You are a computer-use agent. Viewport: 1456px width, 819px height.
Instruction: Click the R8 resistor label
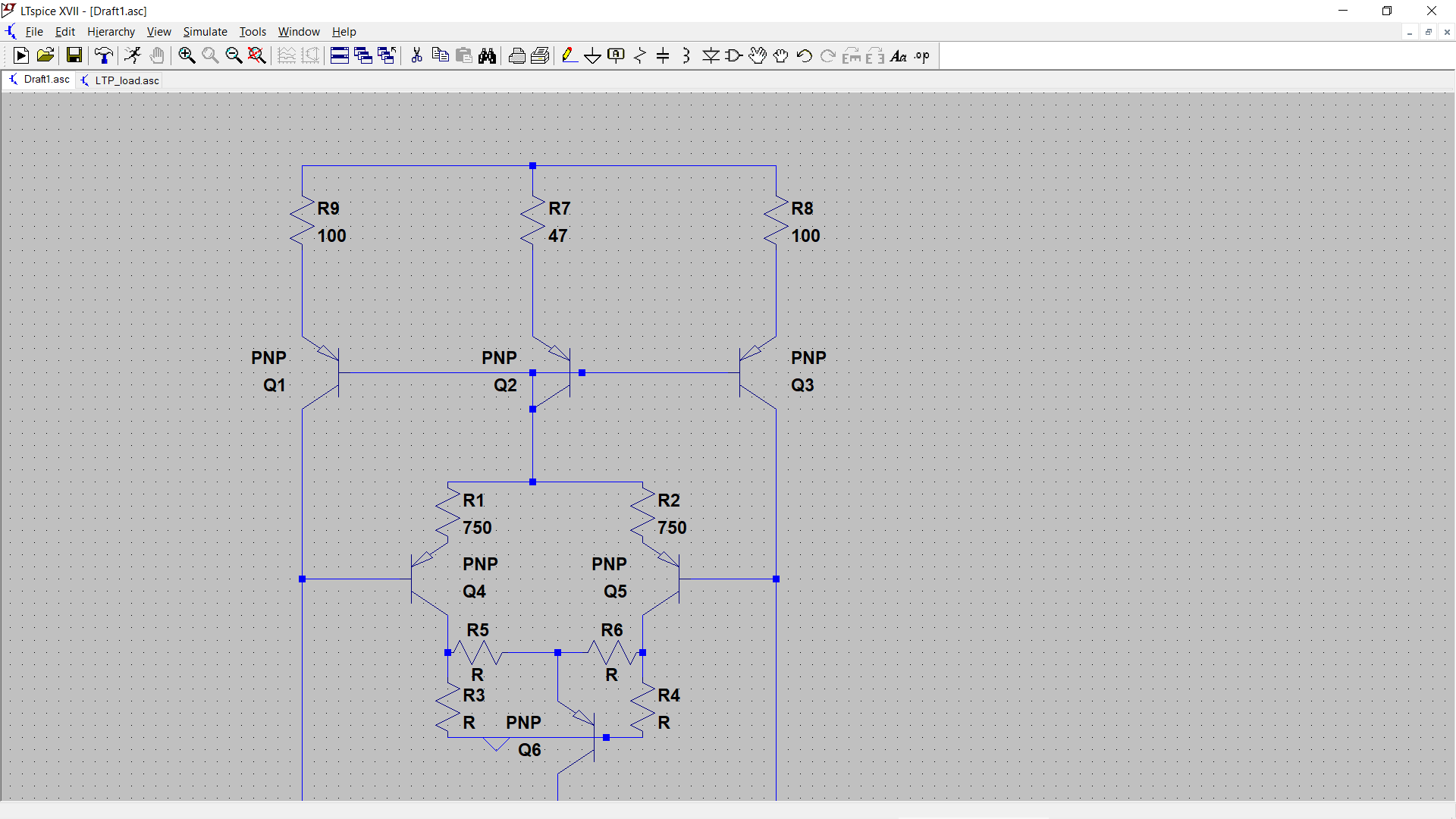tap(802, 209)
